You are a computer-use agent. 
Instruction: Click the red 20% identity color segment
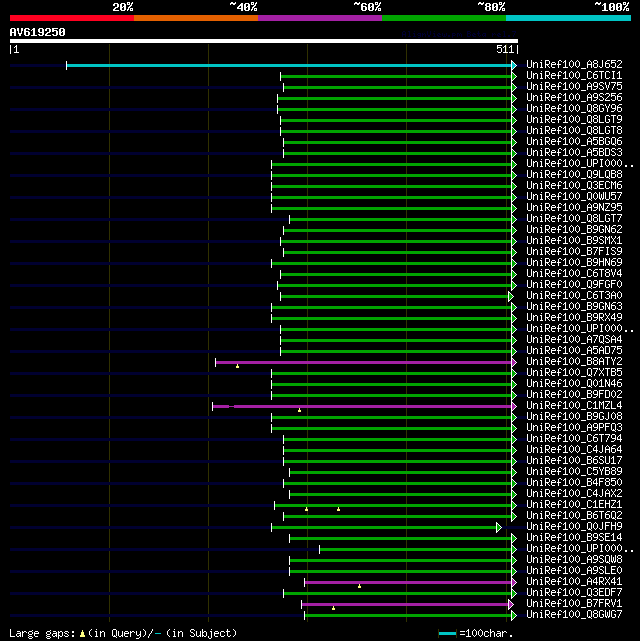point(72,18)
